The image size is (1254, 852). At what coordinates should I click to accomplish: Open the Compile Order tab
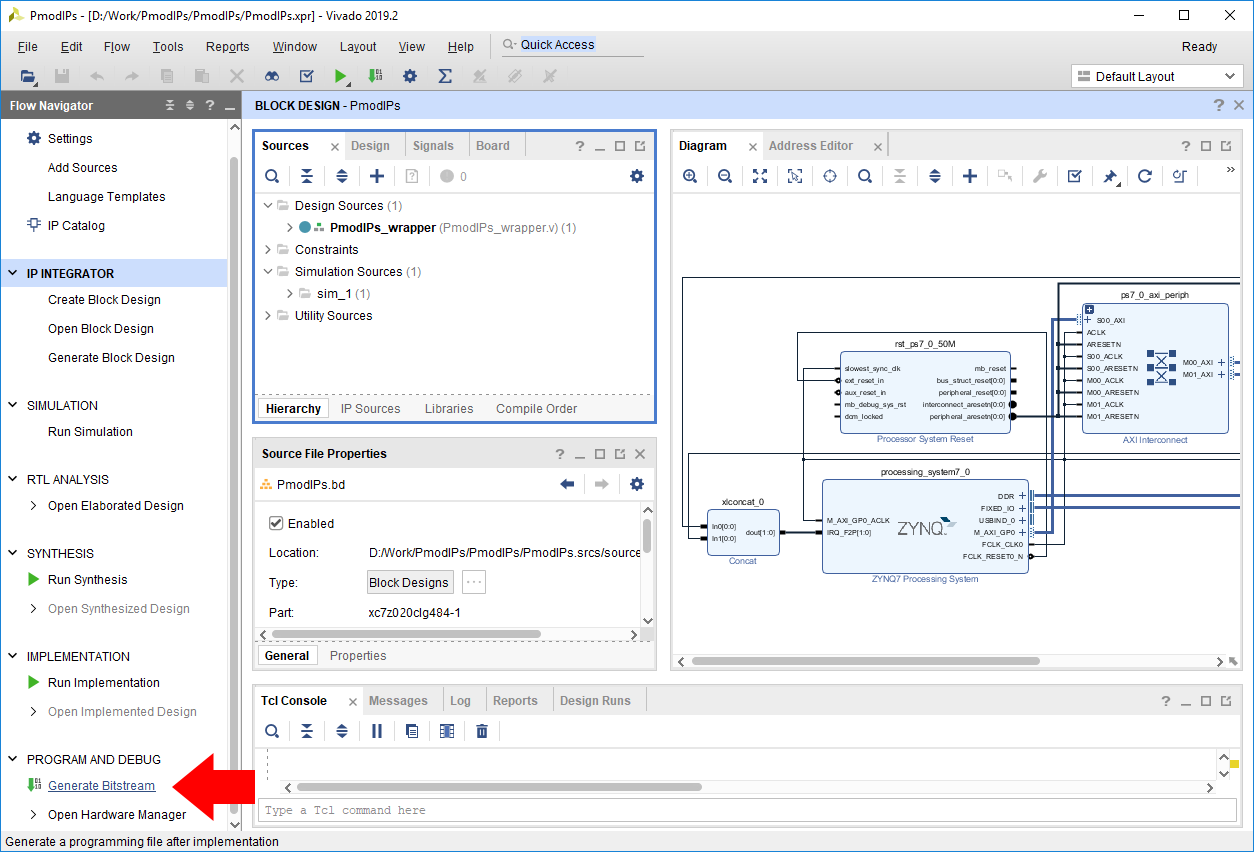(x=536, y=409)
